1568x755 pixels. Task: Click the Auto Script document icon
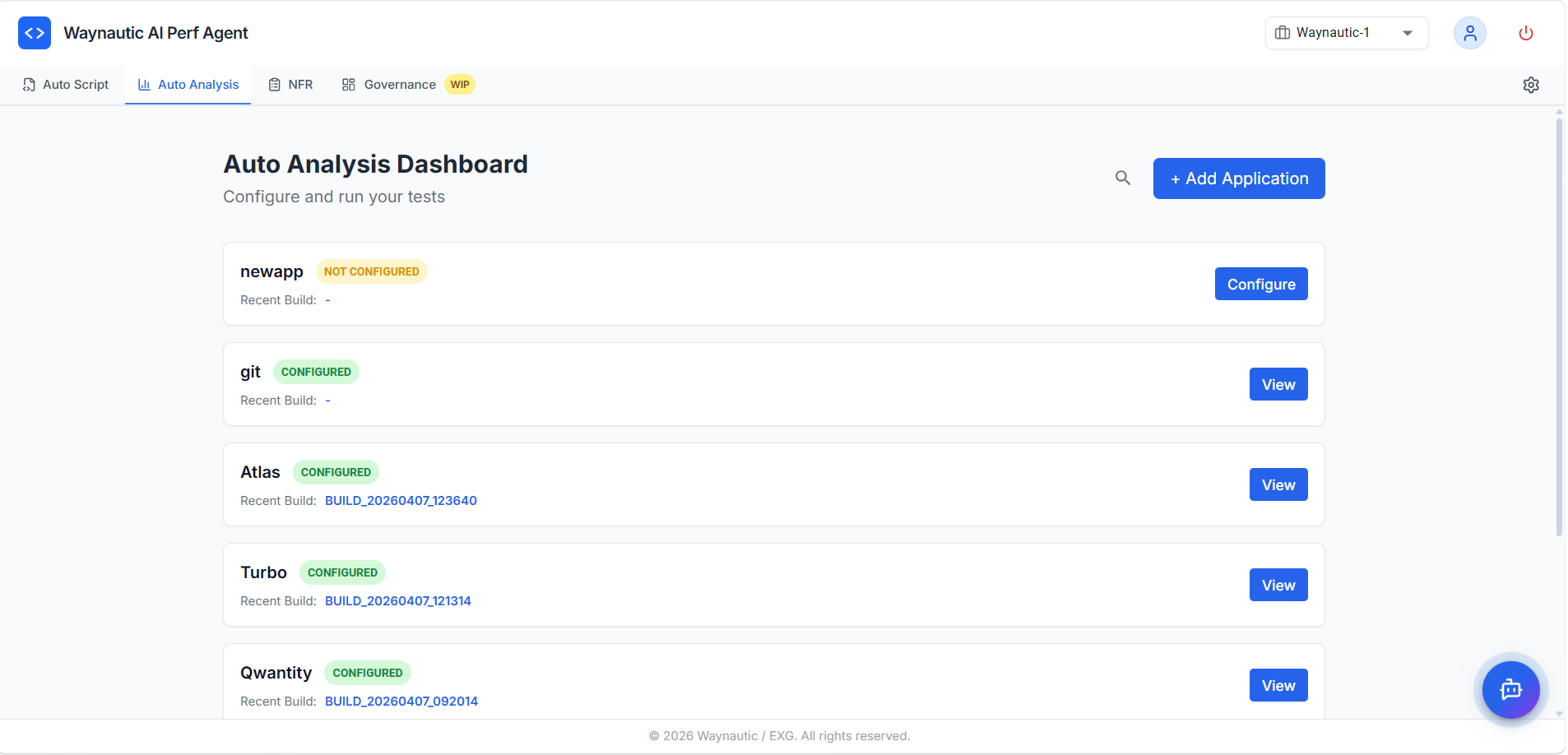[29, 84]
